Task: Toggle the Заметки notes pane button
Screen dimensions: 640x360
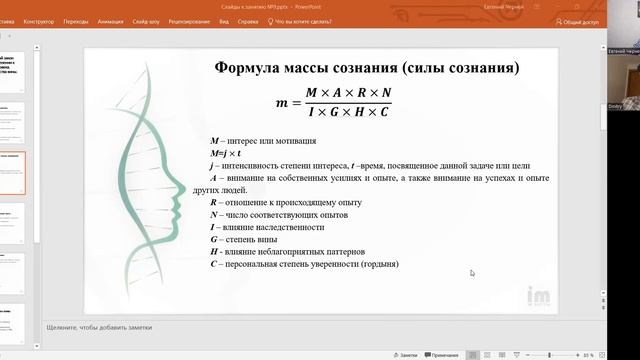Action: [x=405, y=355]
